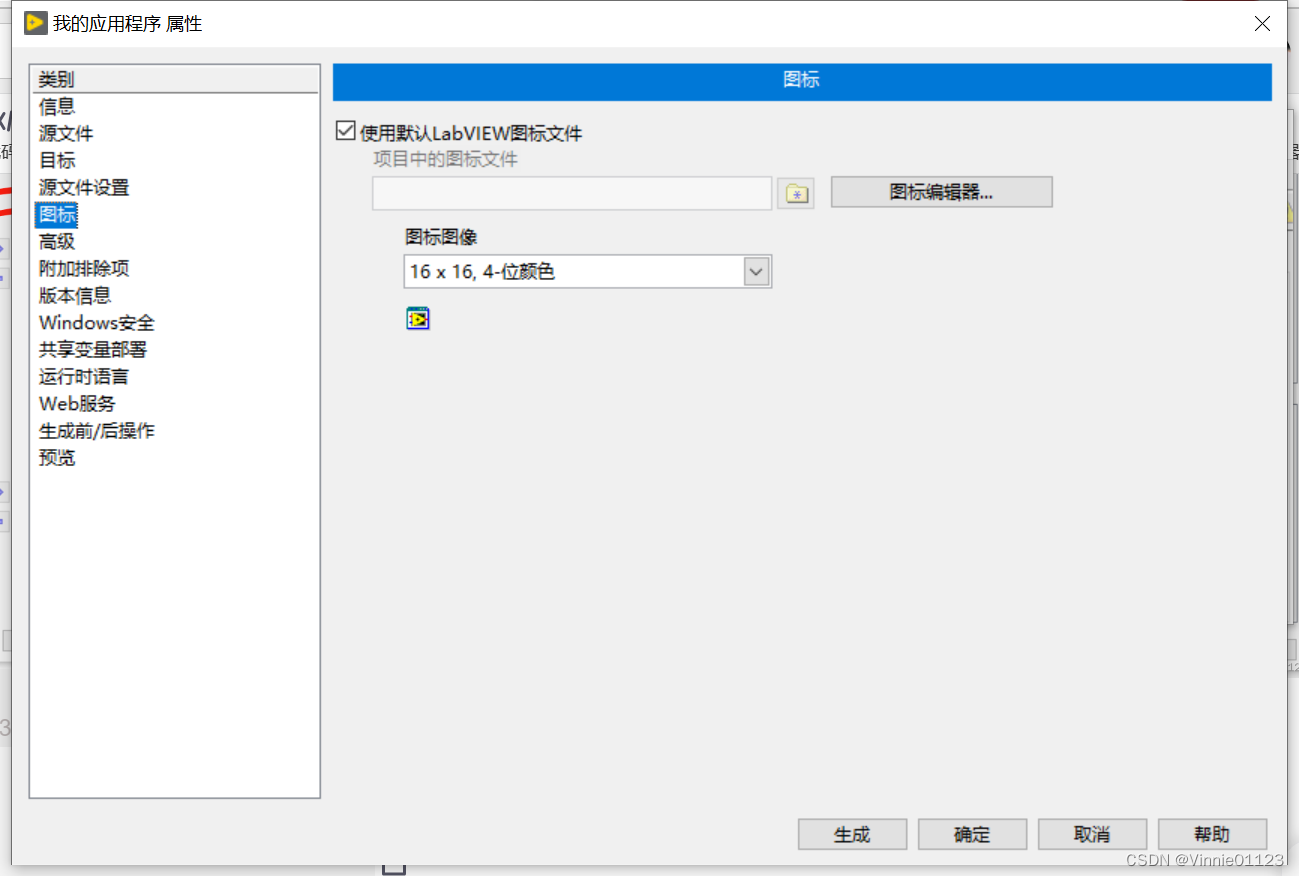Viewport: 1299px width, 876px height.
Task: Open the Web服务 category
Action: click(77, 403)
